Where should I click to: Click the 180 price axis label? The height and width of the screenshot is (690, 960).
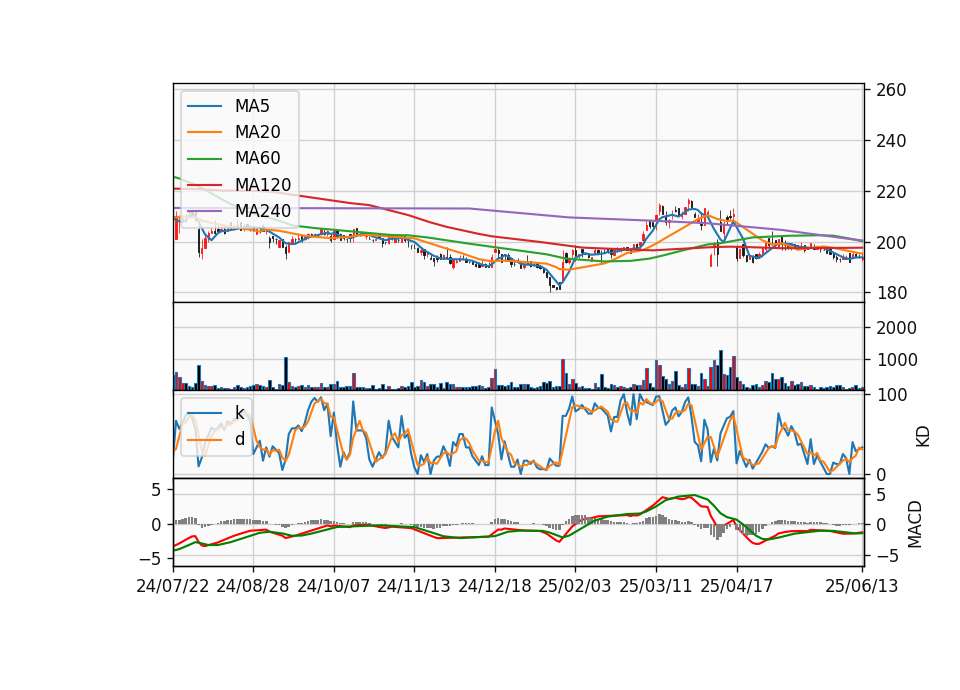click(x=891, y=293)
